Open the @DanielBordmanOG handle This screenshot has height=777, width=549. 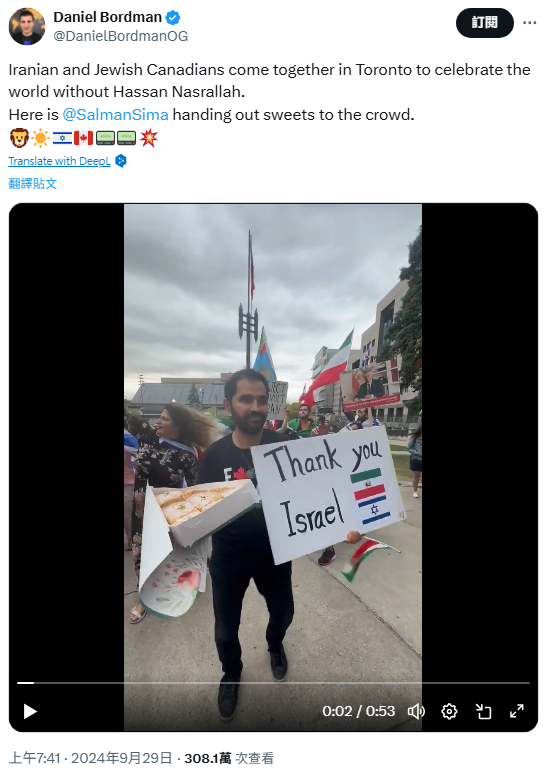(x=120, y=36)
